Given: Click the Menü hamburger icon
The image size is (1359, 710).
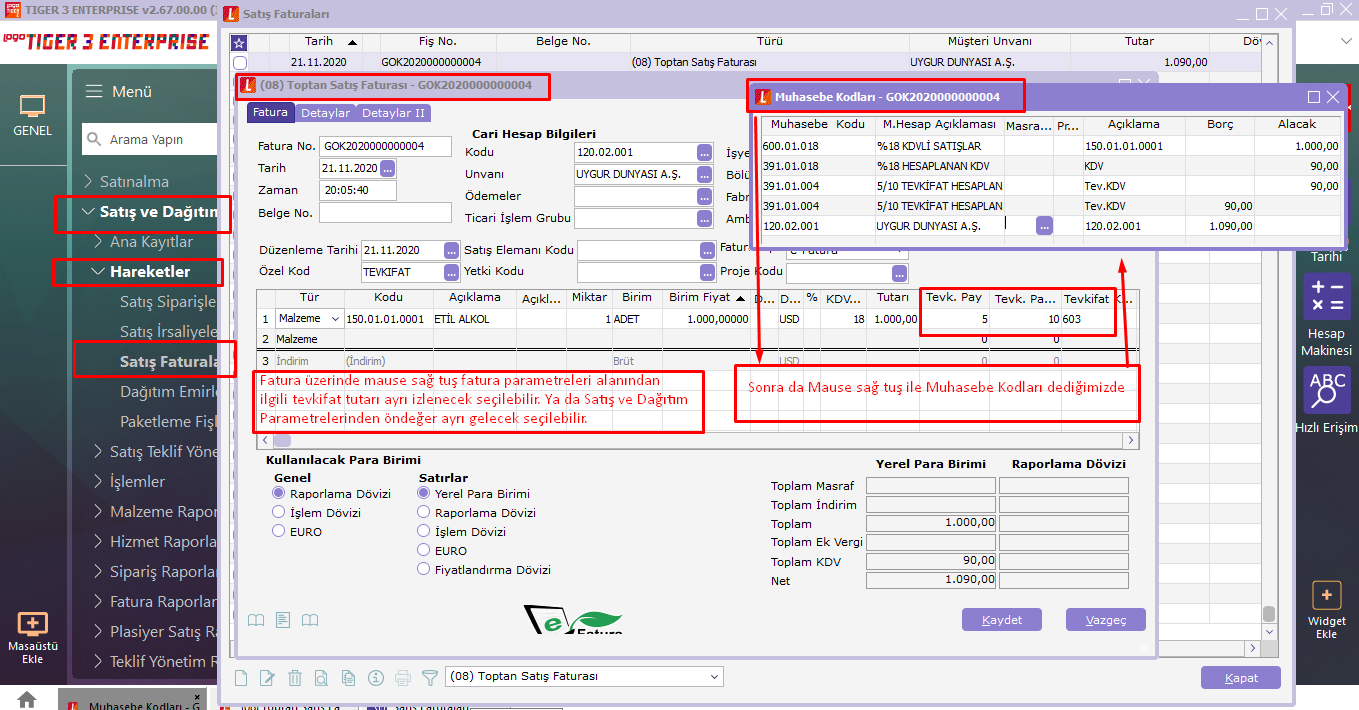Looking at the screenshot, I should pos(94,91).
